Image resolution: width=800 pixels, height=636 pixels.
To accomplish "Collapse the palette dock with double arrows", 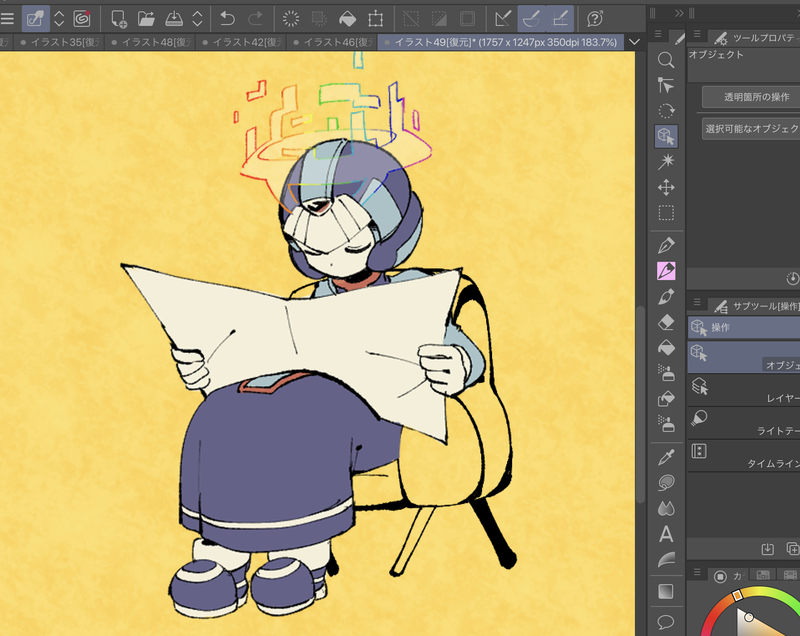I will click(679, 13).
